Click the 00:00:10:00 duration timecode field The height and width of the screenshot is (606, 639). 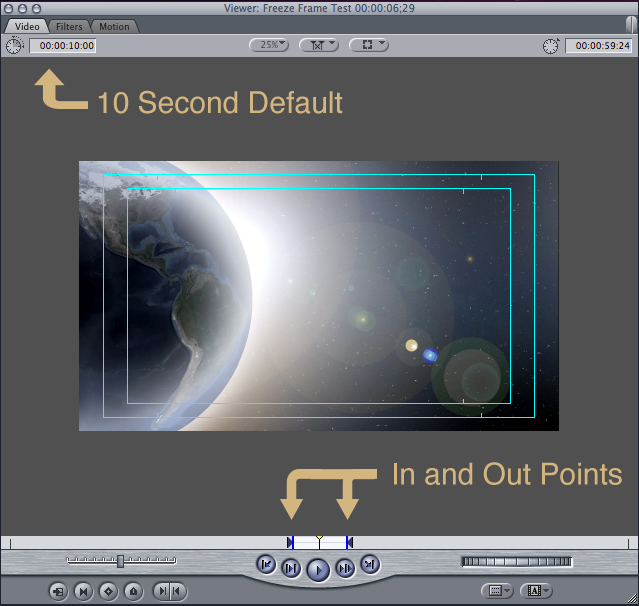pos(63,46)
